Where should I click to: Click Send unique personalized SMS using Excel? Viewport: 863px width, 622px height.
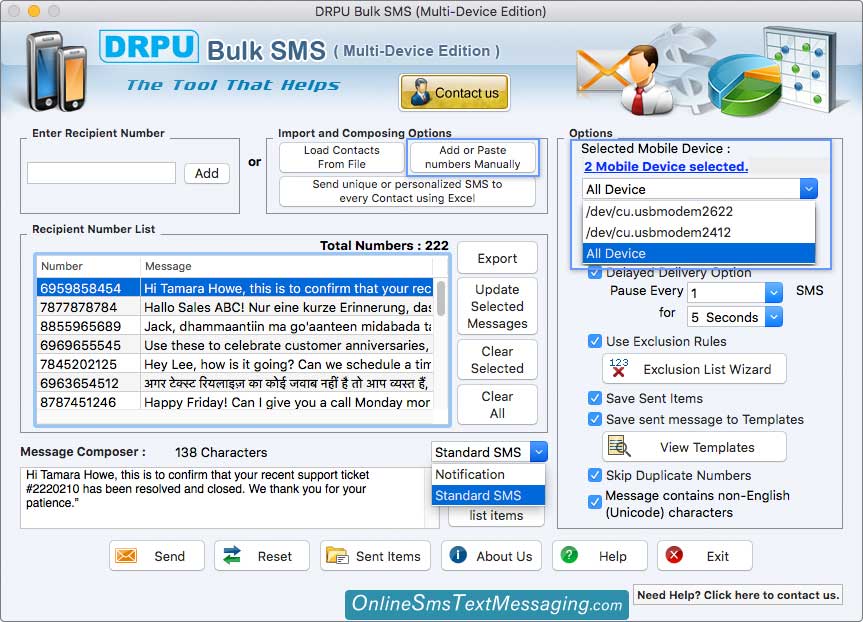(x=407, y=191)
